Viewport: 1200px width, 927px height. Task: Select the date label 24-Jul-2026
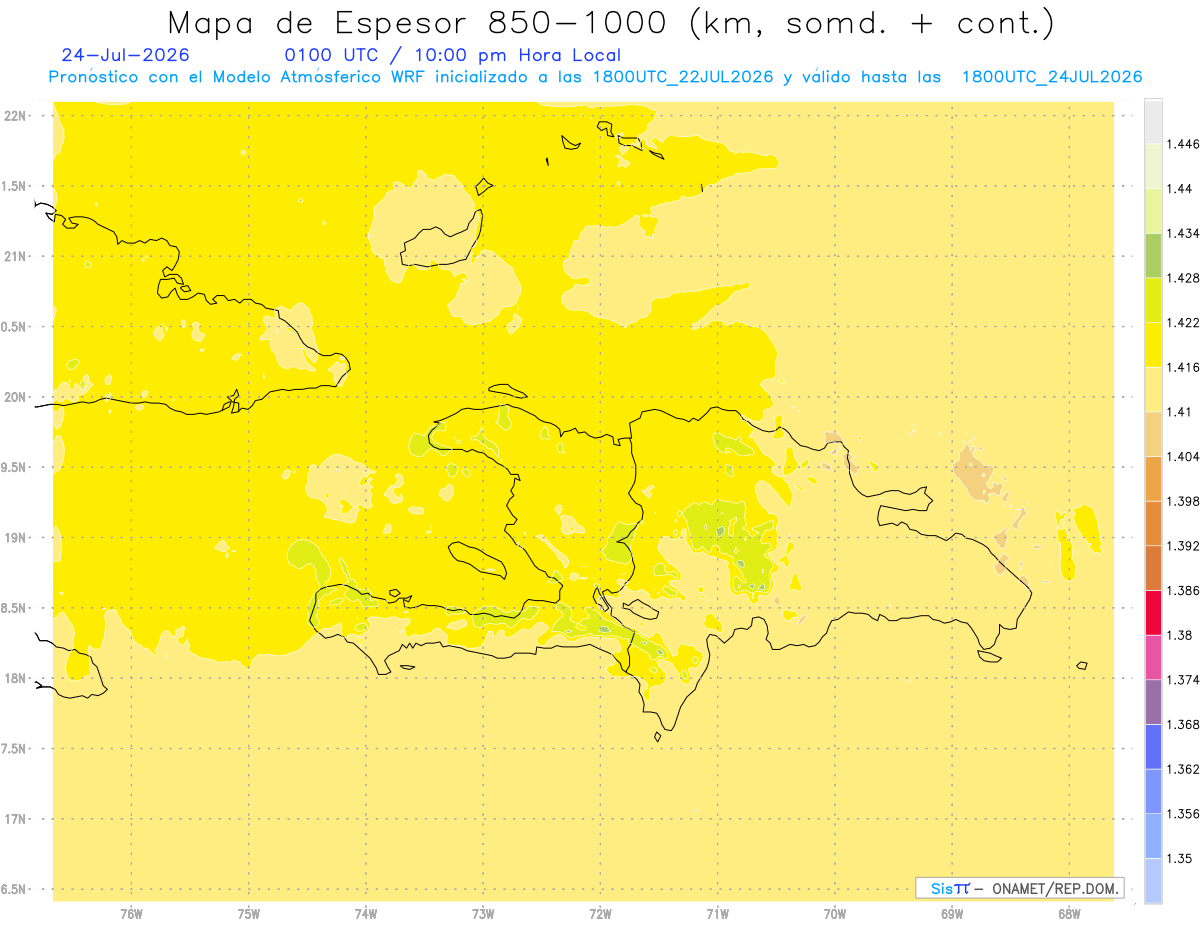tap(125, 55)
